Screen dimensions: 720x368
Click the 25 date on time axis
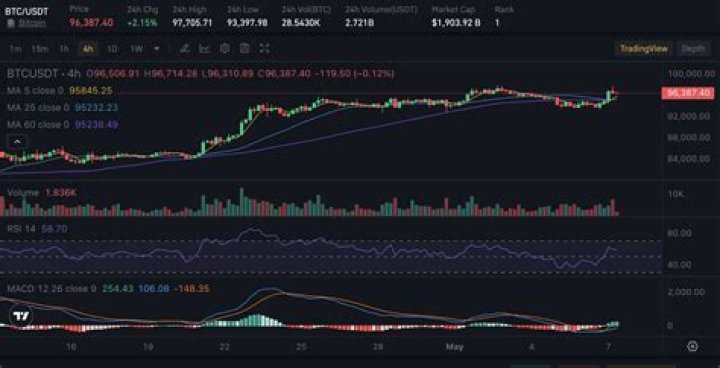point(301,346)
